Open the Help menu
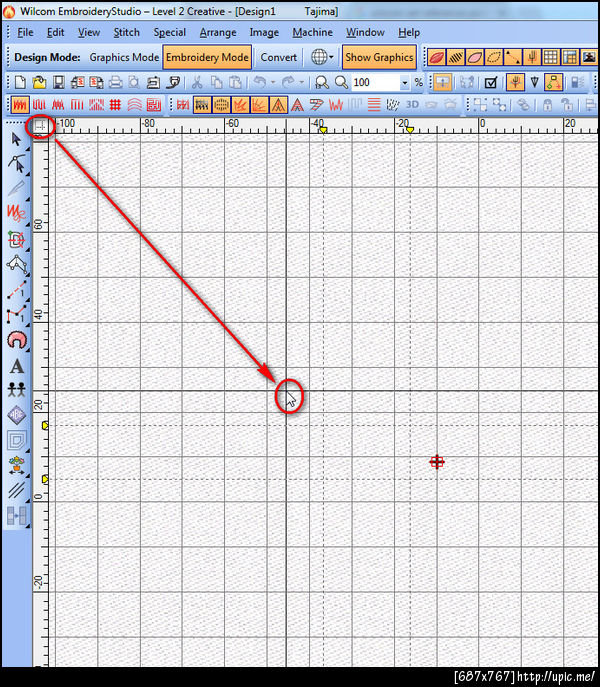 pos(409,32)
